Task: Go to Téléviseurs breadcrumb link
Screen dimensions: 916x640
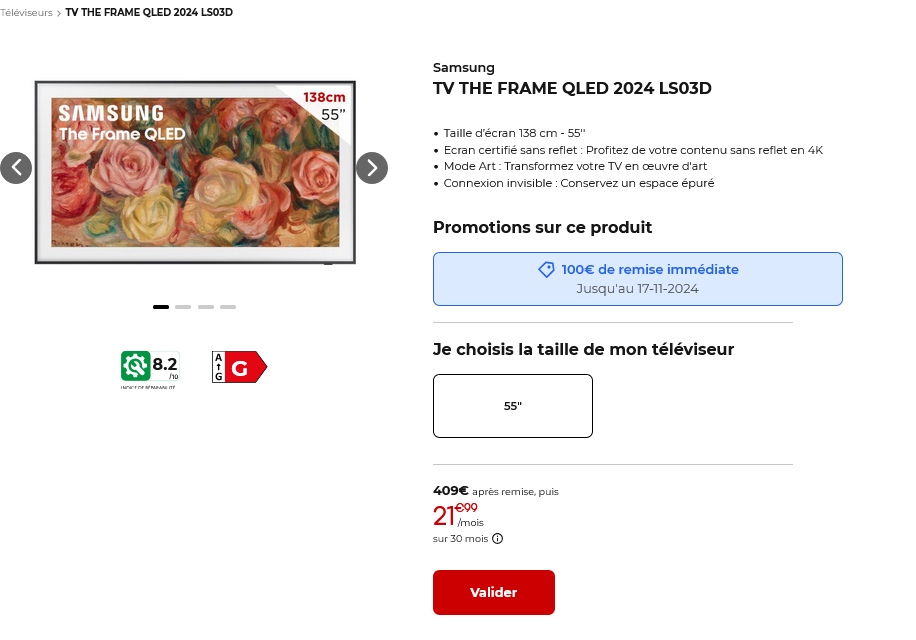Action: (26, 13)
